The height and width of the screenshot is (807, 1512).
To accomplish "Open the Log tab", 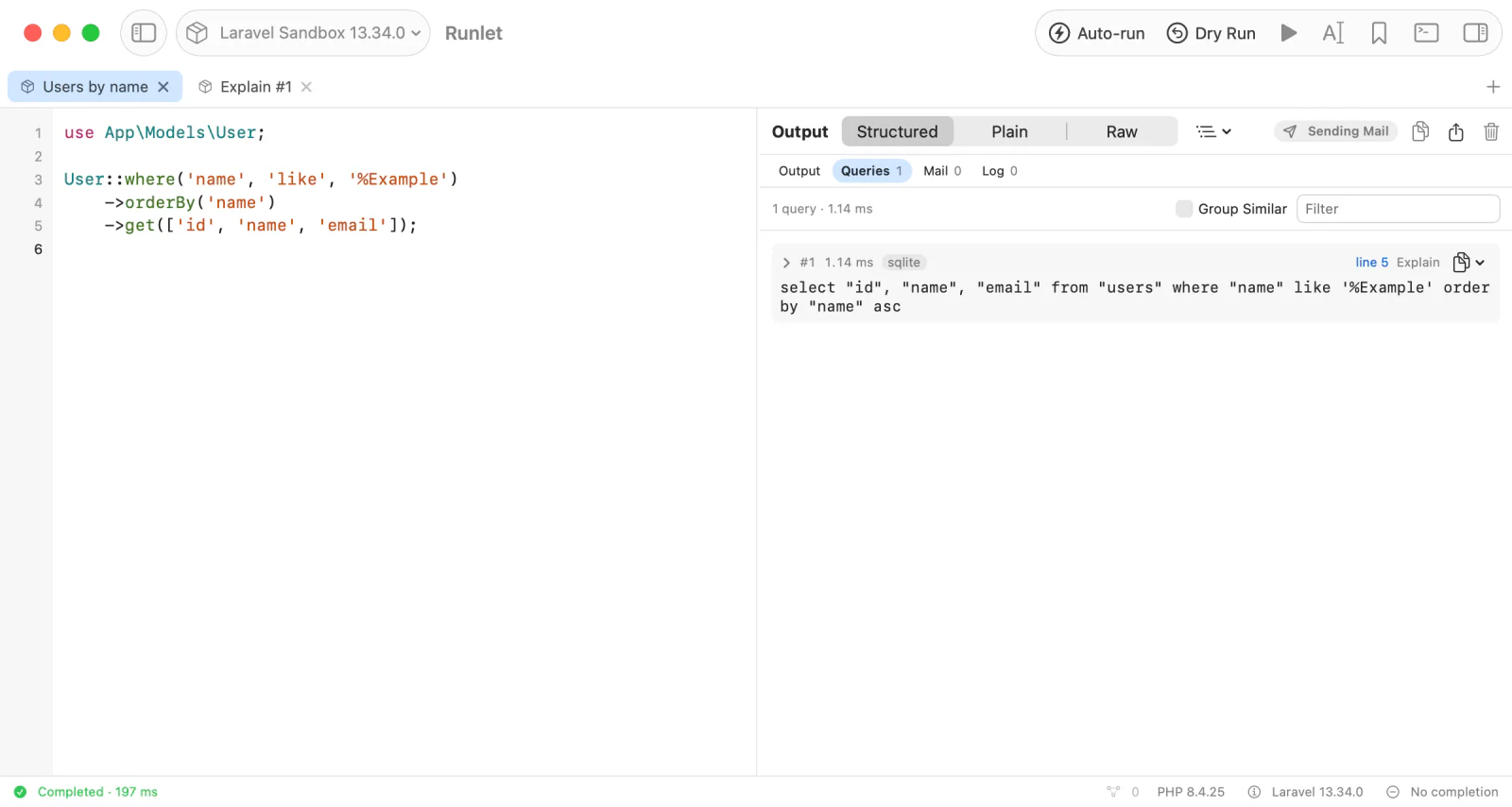I will point(1000,171).
